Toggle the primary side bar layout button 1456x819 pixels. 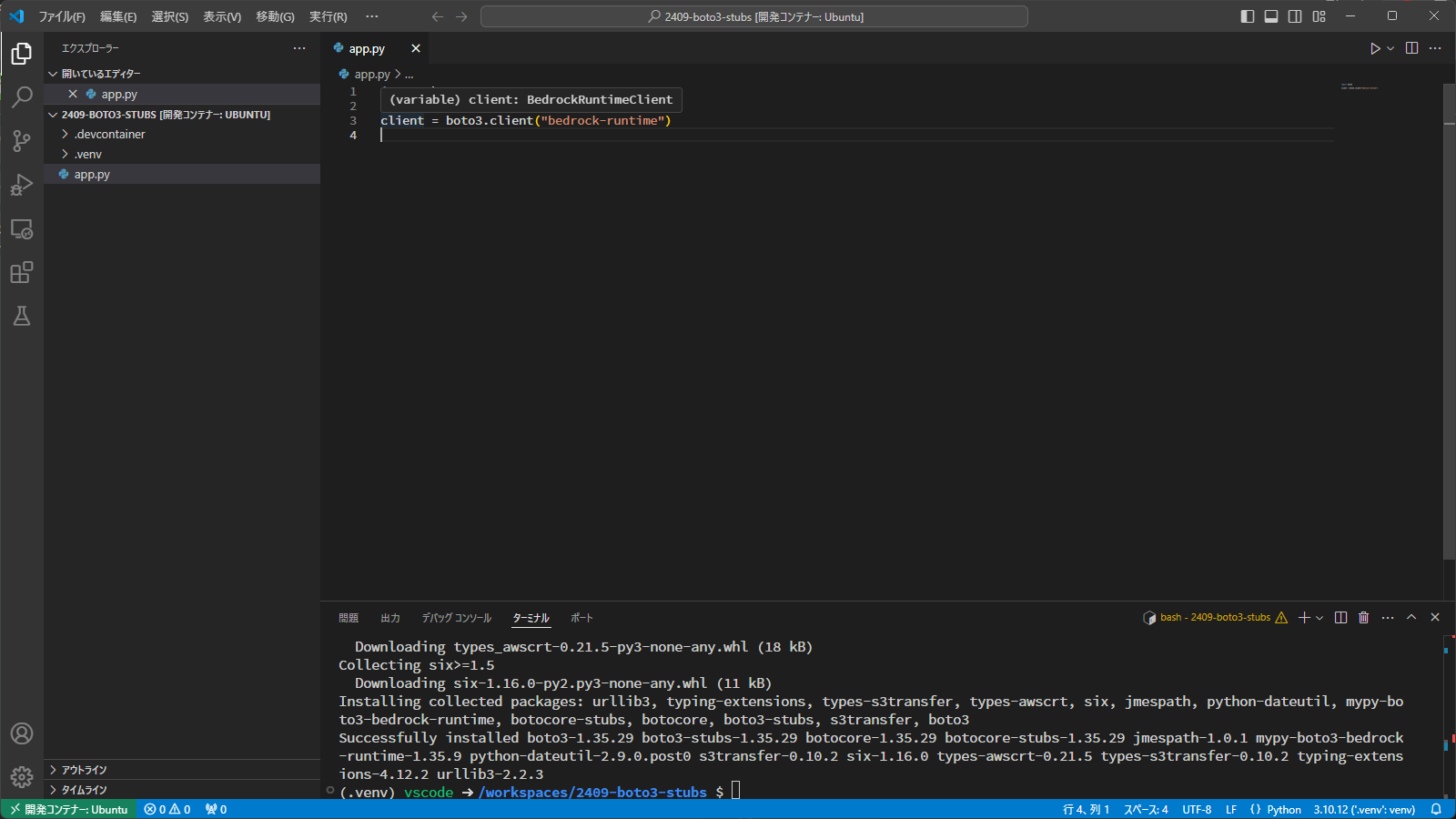[1248, 16]
